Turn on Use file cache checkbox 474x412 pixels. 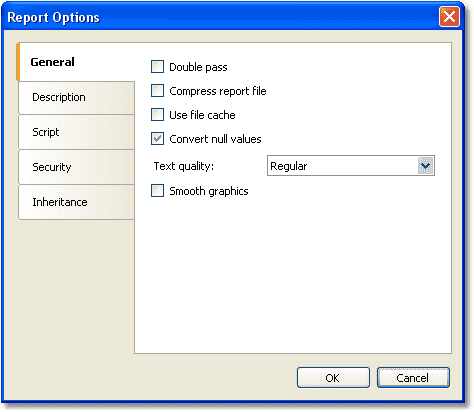point(157,115)
